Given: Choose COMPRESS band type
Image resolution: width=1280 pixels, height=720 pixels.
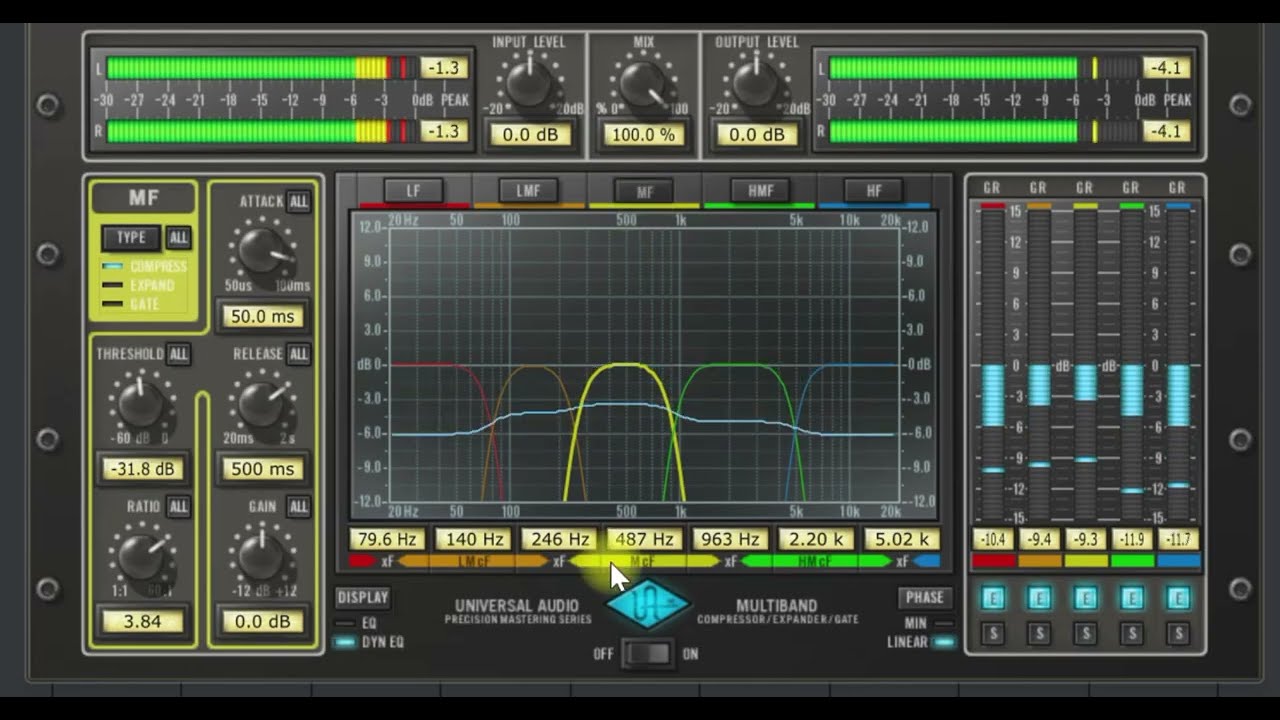Looking at the screenshot, I should [145, 266].
